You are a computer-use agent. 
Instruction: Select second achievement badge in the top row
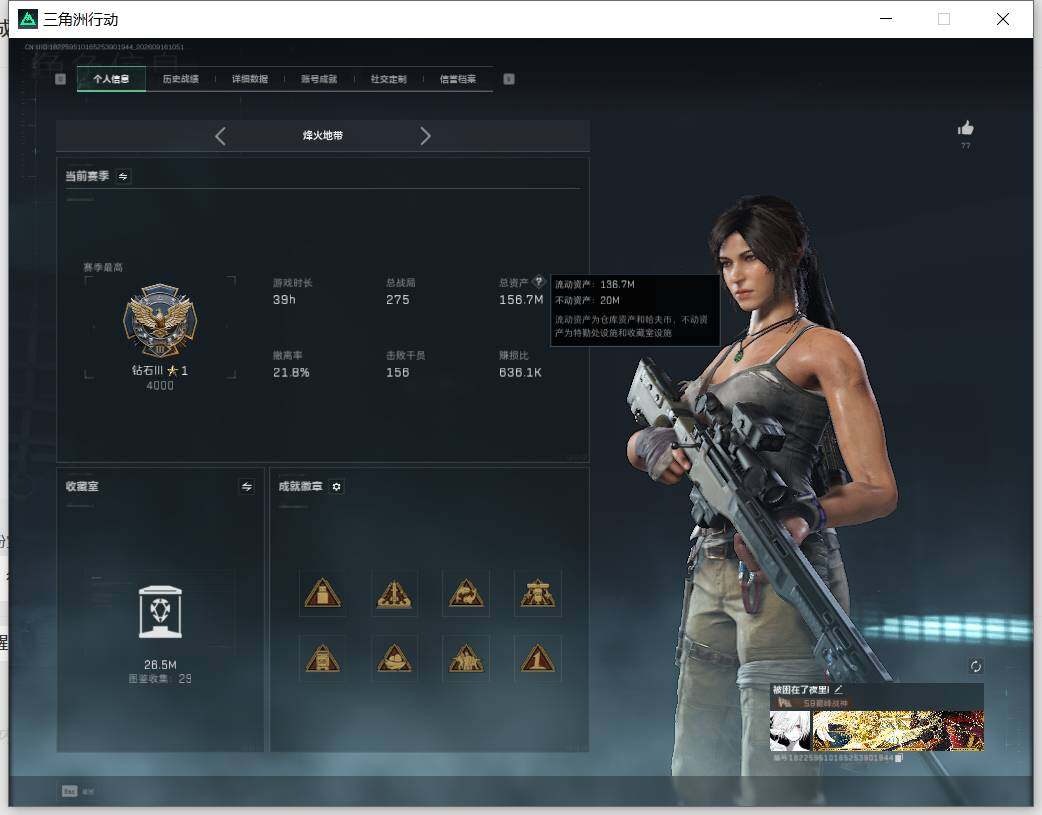coord(394,593)
